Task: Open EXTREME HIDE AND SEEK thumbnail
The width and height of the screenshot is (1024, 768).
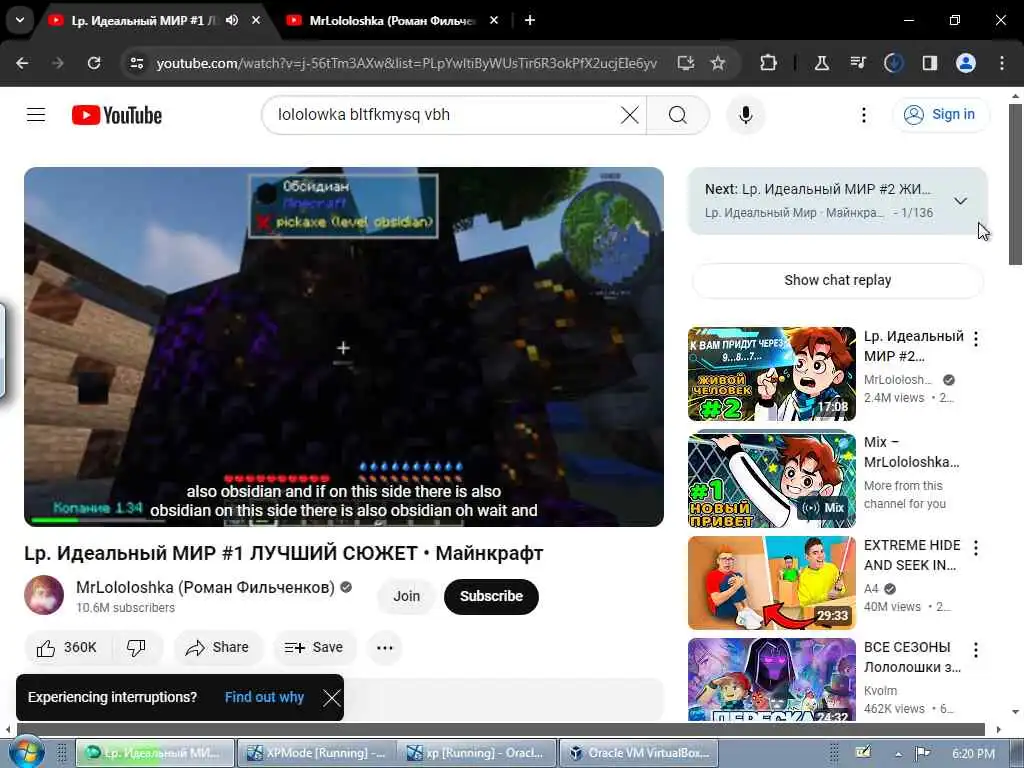Action: pos(771,583)
